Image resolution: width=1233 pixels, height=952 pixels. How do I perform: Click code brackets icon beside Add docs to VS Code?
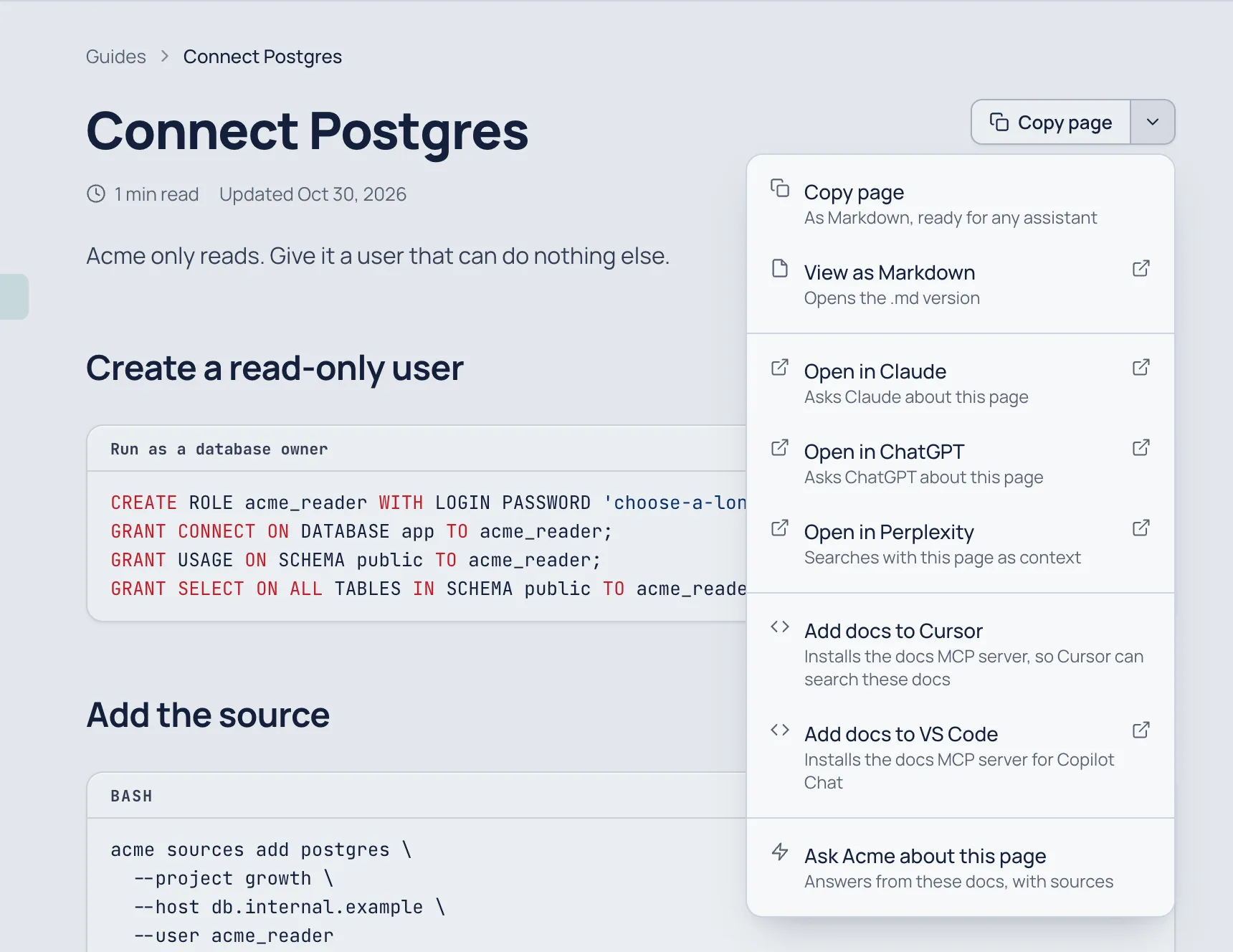click(x=780, y=730)
